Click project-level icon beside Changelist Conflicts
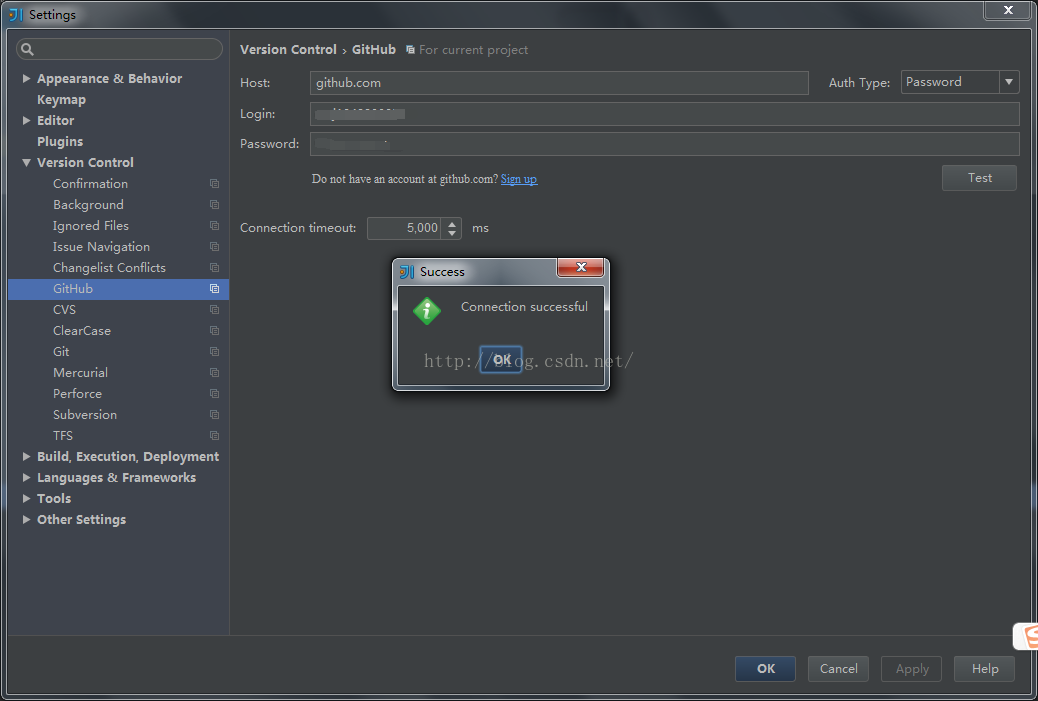This screenshot has height=701, width=1038. [214, 267]
